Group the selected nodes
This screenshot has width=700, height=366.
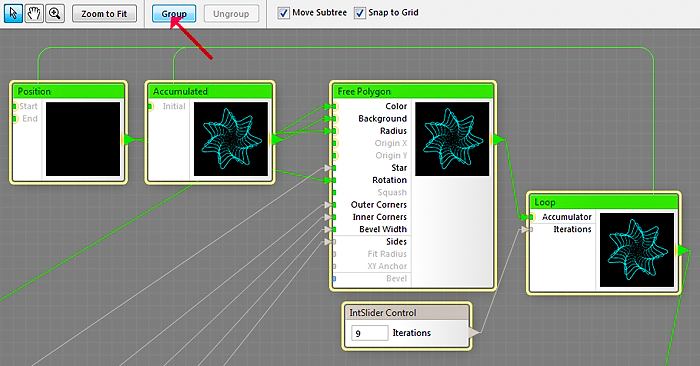click(x=174, y=14)
